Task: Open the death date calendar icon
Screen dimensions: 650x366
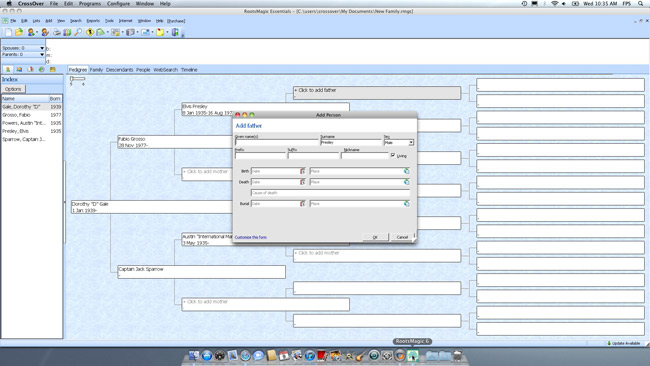Action: pyautogui.click(x=303, y=182)
